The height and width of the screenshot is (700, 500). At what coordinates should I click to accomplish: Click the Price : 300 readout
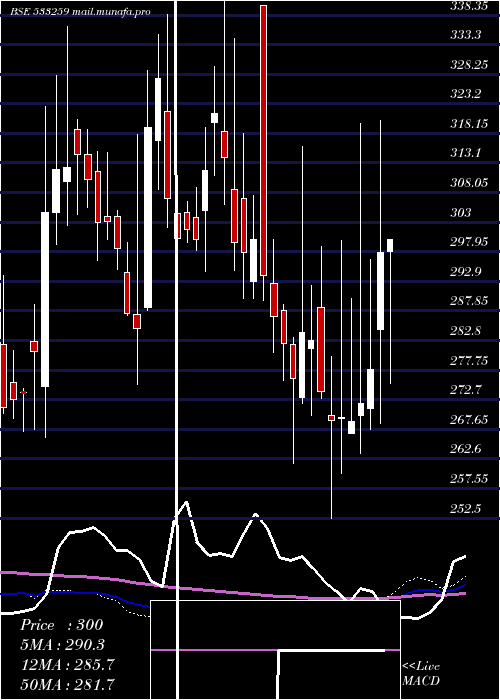pyautogui.click(x=62, y=625)
